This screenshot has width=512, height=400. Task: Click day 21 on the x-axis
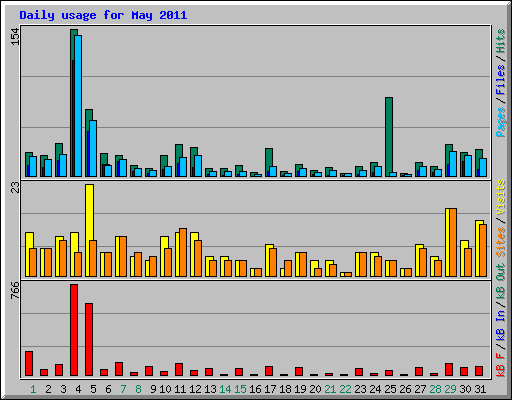click(330, 389)
